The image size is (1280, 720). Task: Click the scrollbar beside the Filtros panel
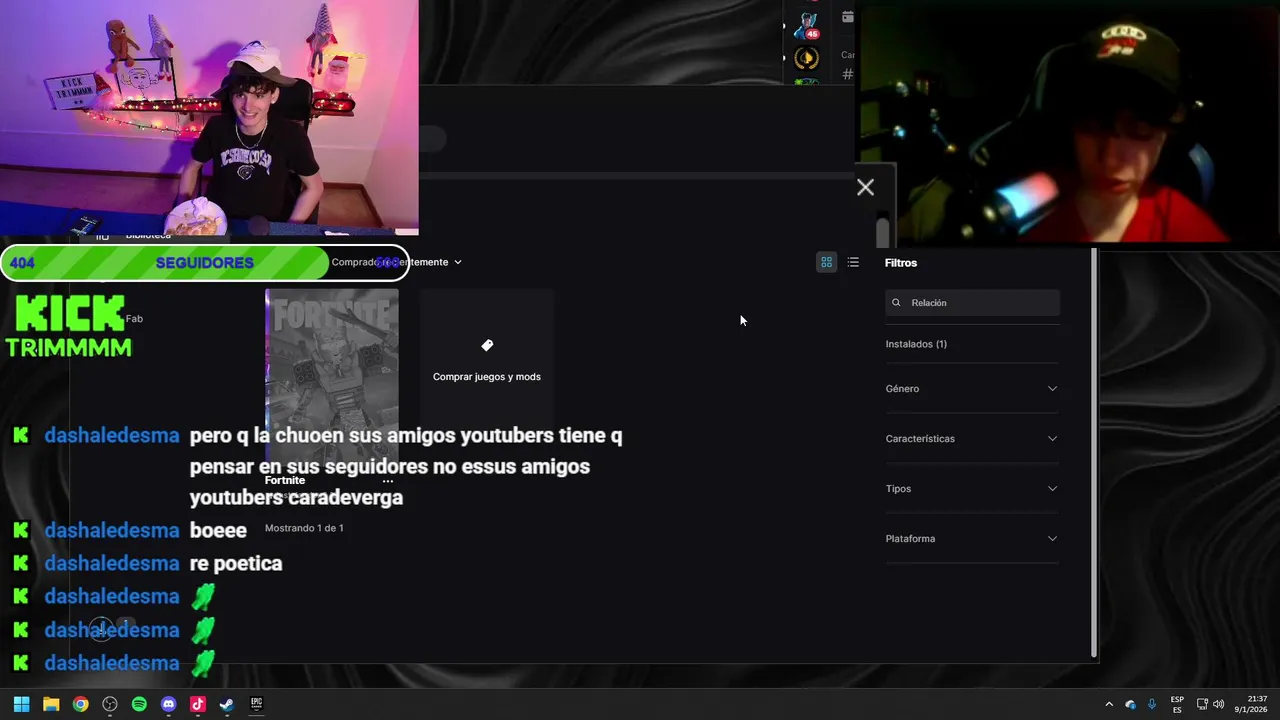(x=1094, y=452)
